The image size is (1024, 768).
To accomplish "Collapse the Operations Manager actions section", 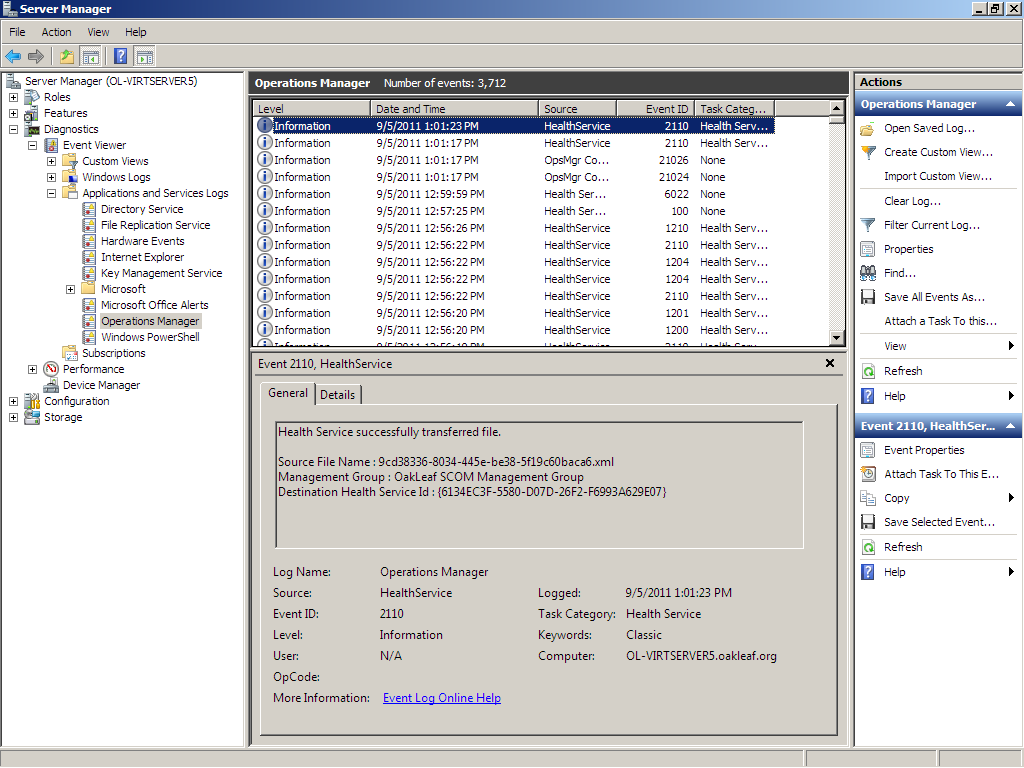I will (x=1010, y=104).
